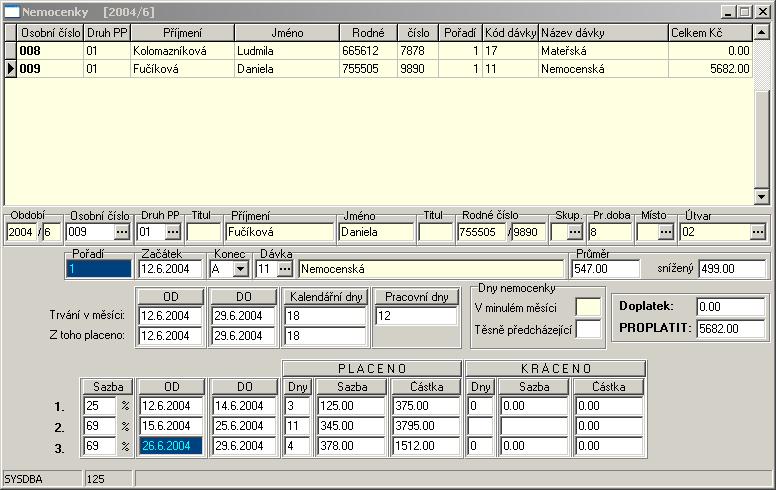The height and width of the screenshot is (490, 776).
Task: Click the Příjmení column header
Action: click(x=182, y=33)
